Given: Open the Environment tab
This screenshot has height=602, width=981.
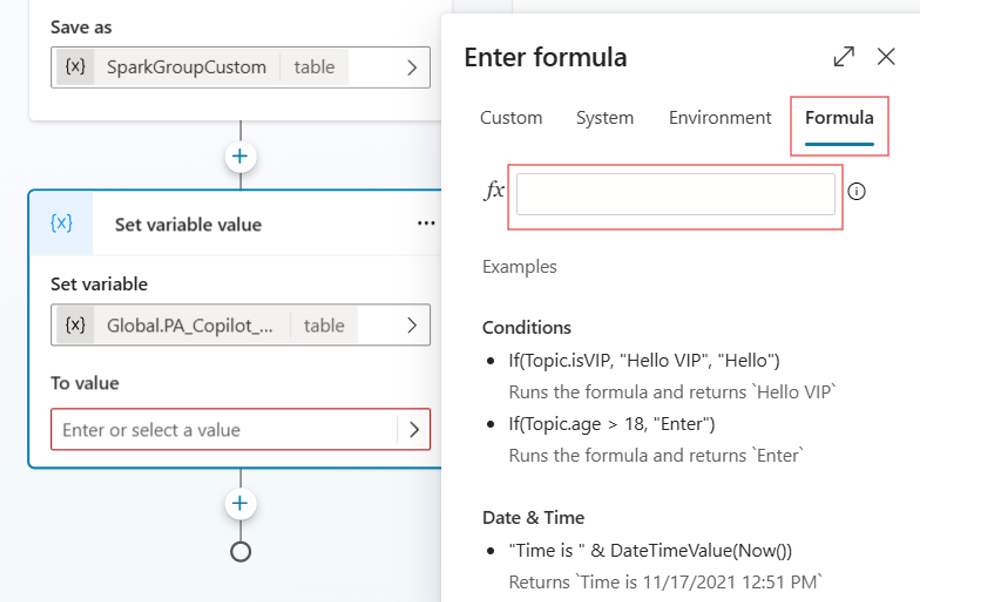Looking at the screenshot, I should (720, 118).
